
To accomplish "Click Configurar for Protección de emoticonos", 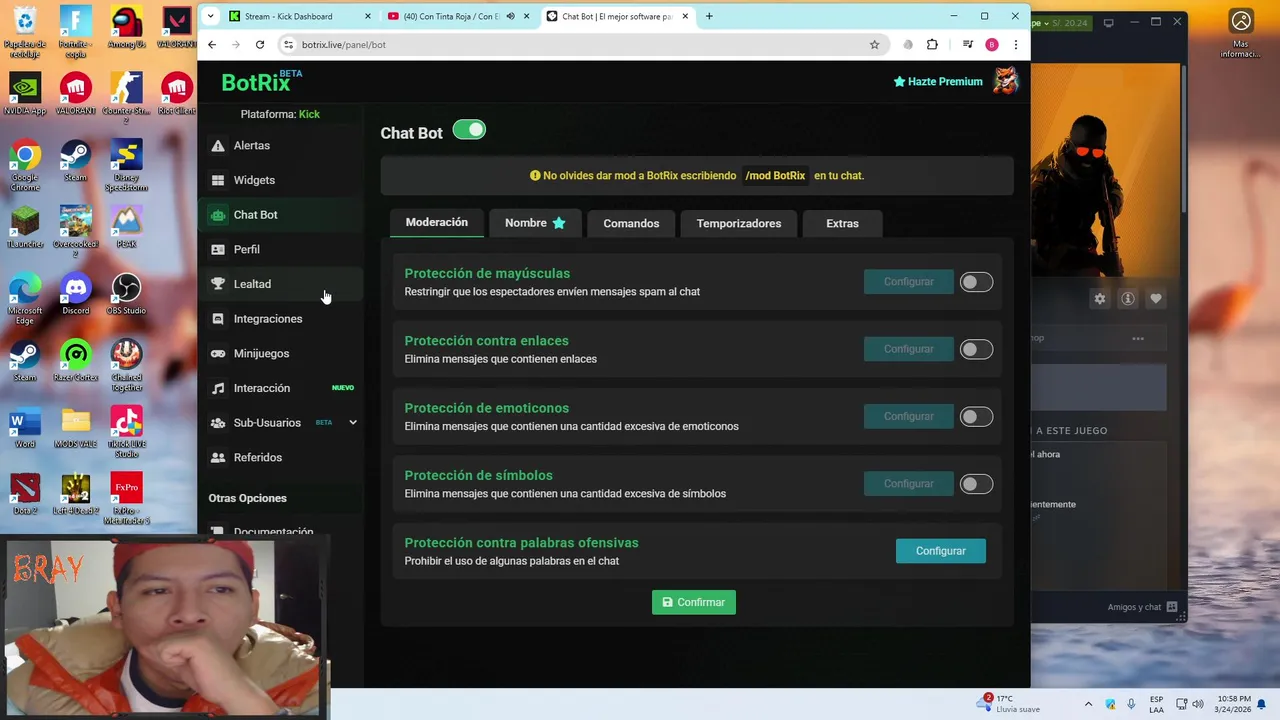I will (x=908, y=416).
